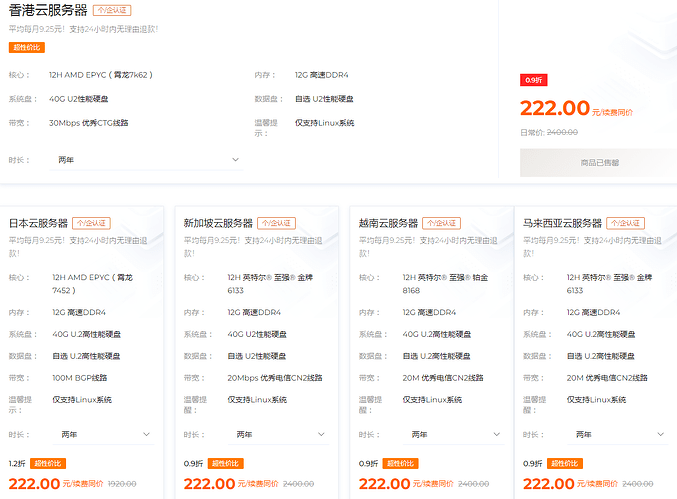The height and width of the screenshot is (499, 677).
Task: Click 100M BGP线路 in the Japan card
Action: [80, 378]
